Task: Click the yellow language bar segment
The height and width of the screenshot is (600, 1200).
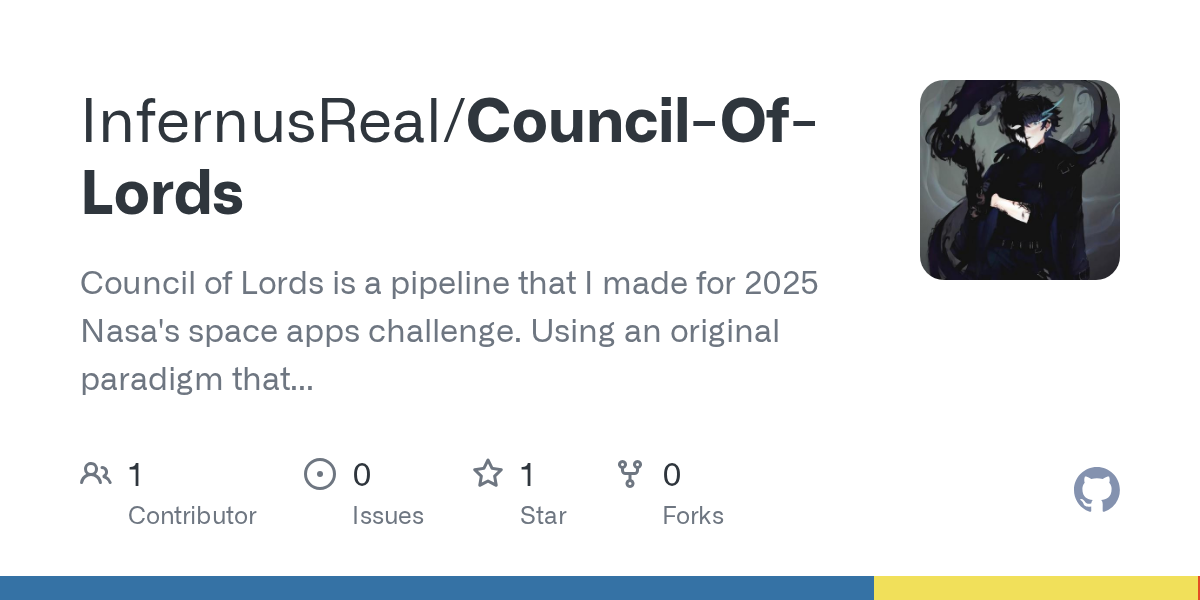Action: (x=1035, y=588)
